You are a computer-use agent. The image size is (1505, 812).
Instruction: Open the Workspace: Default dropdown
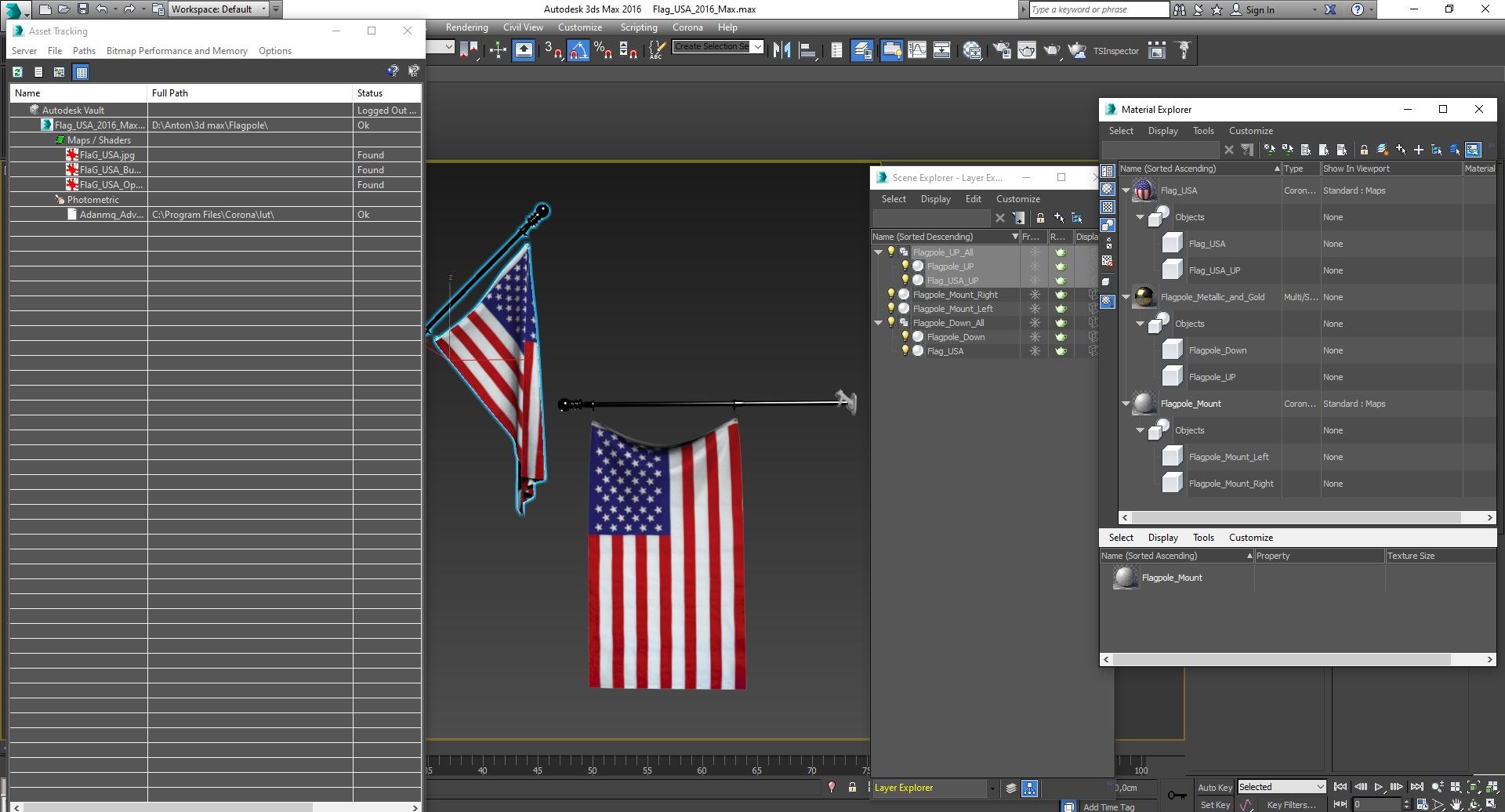(x=219, y=9)
